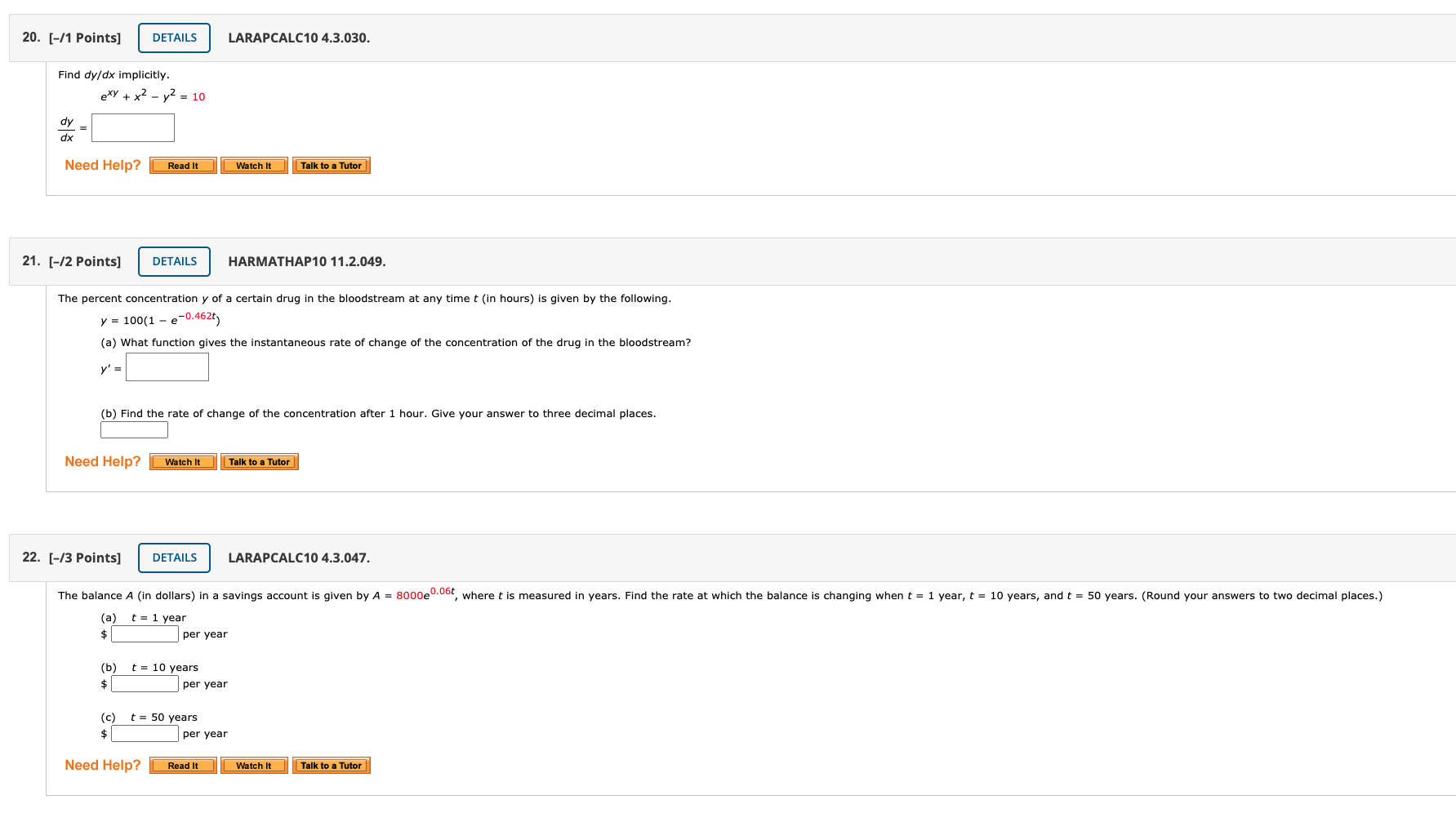Click the t = 1 year answer field
Image resolution: width=1456 pixels, height=831 pixels.
tap(145, 634)
